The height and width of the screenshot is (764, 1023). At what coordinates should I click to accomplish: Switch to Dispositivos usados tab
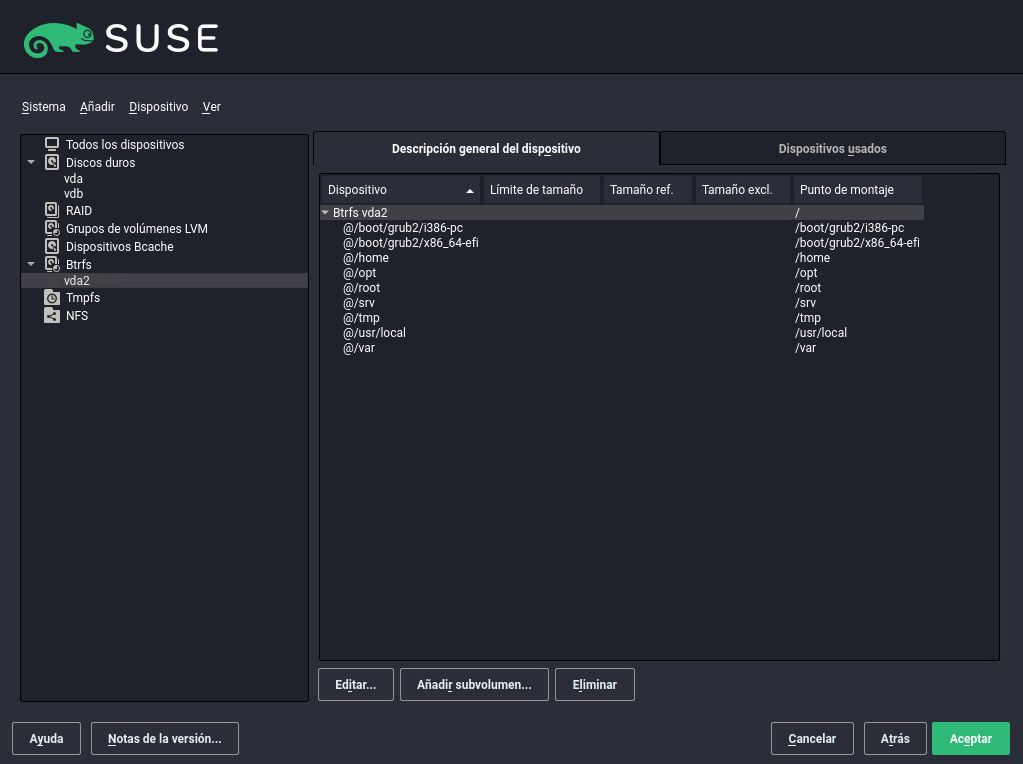click(x=832, y=149)
